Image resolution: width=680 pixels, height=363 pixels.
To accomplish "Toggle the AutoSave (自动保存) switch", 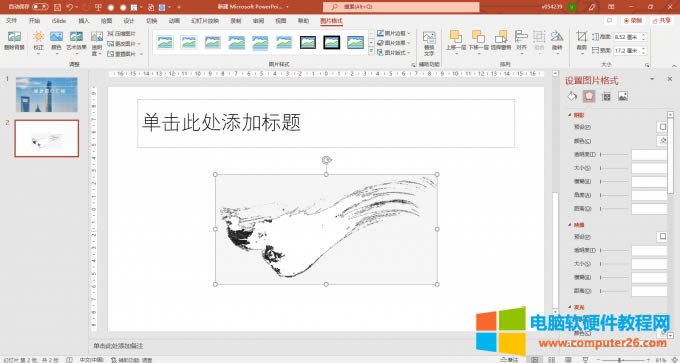I will (40, 7).
